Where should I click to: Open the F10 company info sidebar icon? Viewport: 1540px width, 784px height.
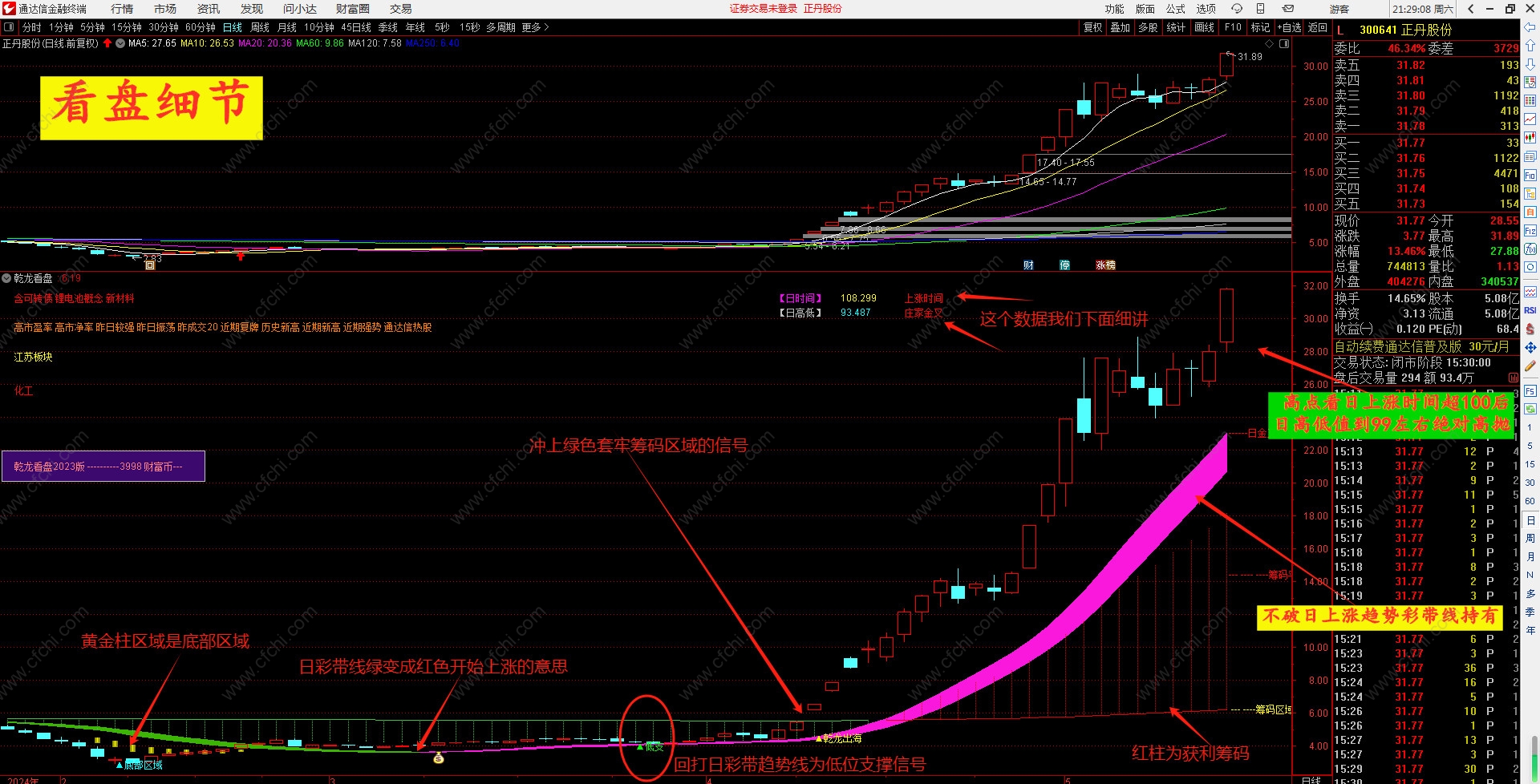pos(1530,176)
